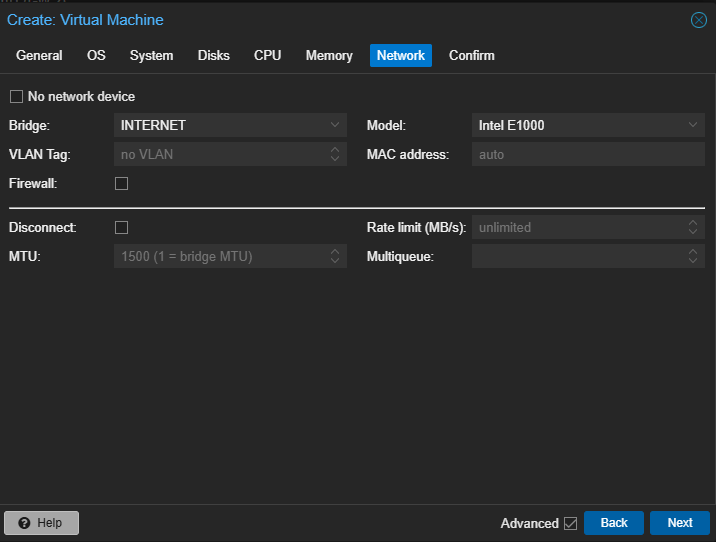Click the MTU input field
The height and width of the screenshot is (542, 716).
click(x=219, y=256)
